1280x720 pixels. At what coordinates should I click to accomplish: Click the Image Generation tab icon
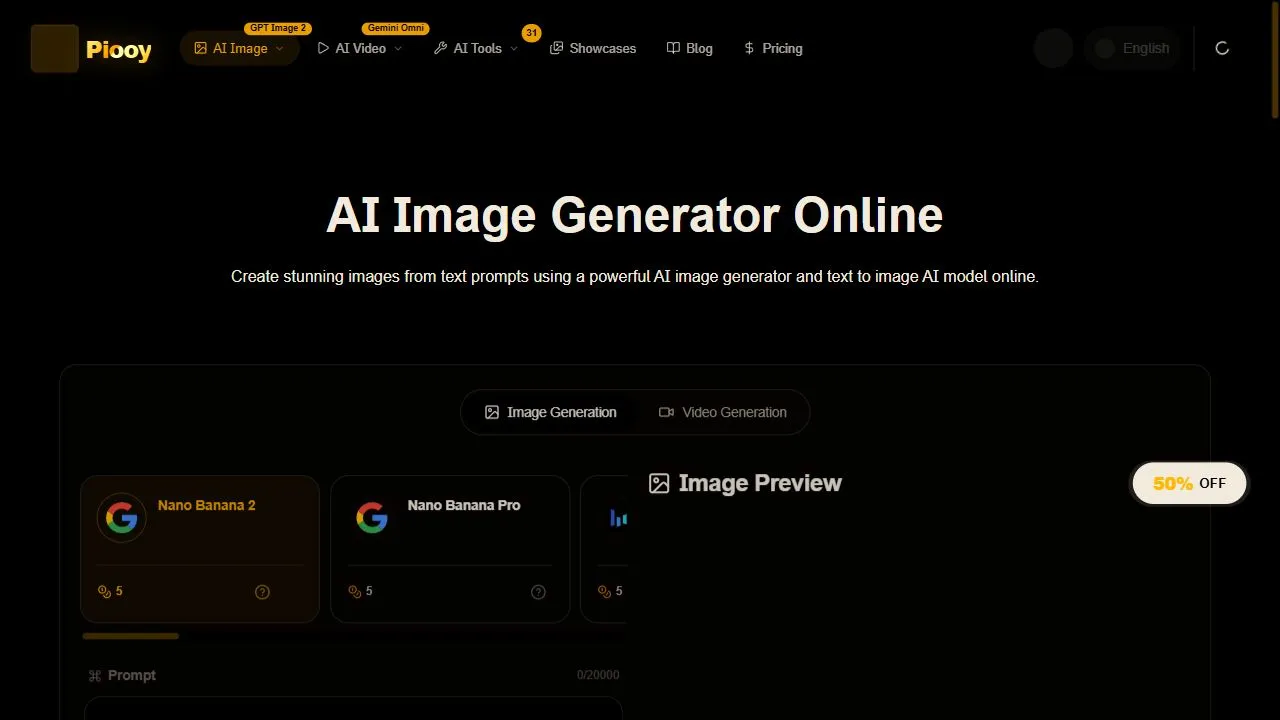coord(492,412)
